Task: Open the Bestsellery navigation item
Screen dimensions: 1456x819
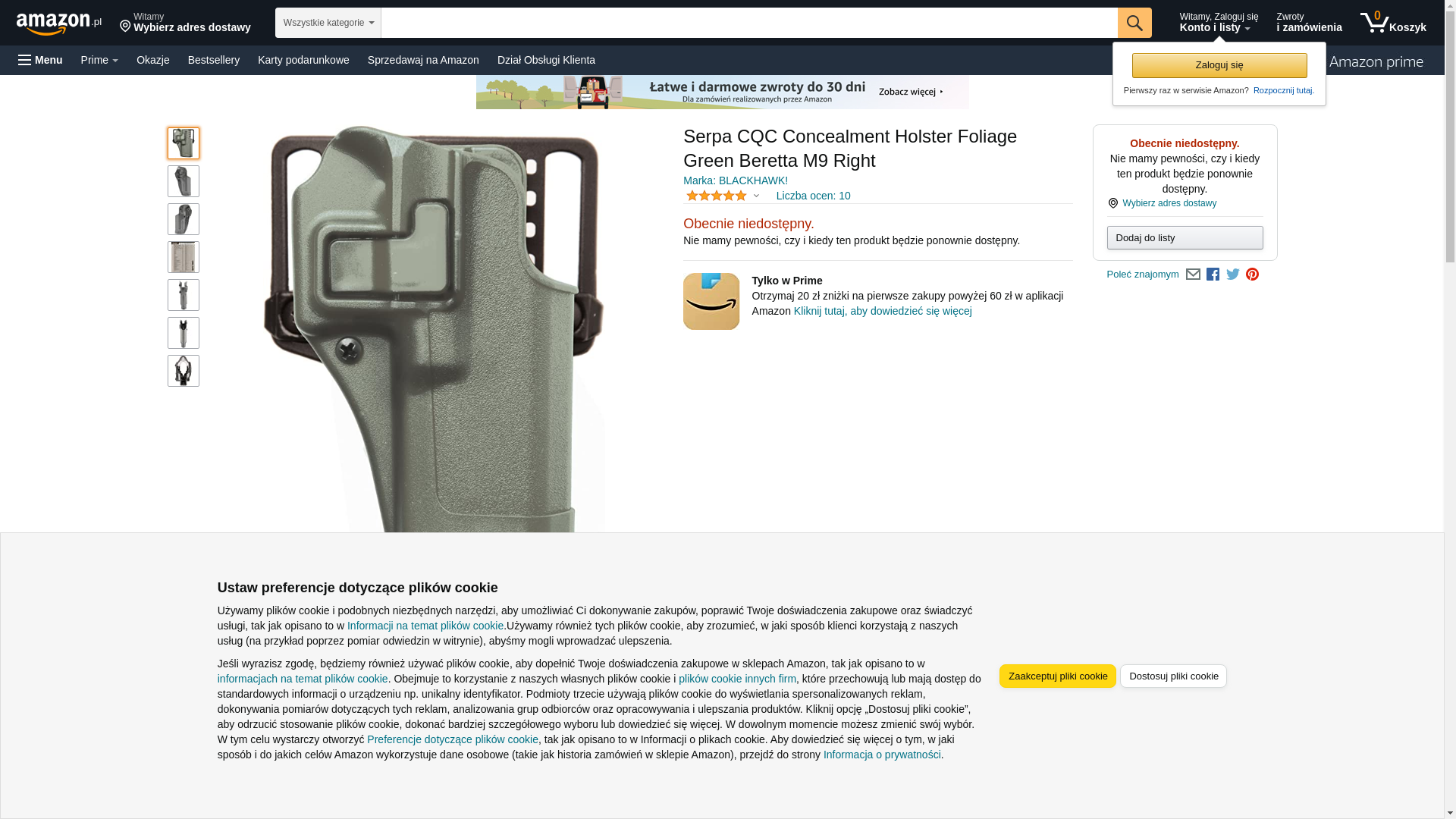Action: [x=214, y=60]
